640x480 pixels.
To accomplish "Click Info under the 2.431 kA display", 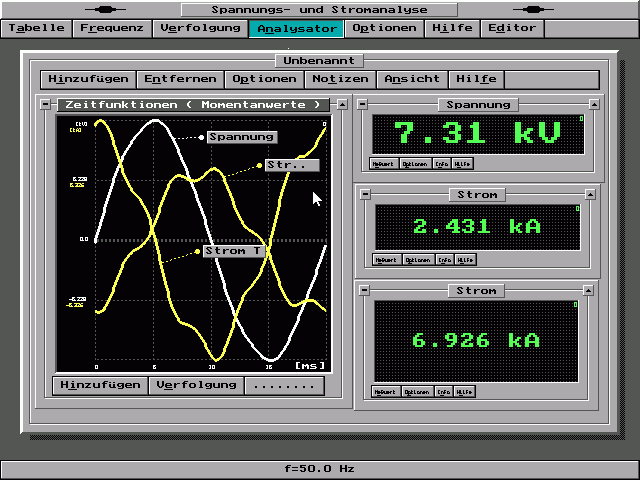I will coord(443,260).
